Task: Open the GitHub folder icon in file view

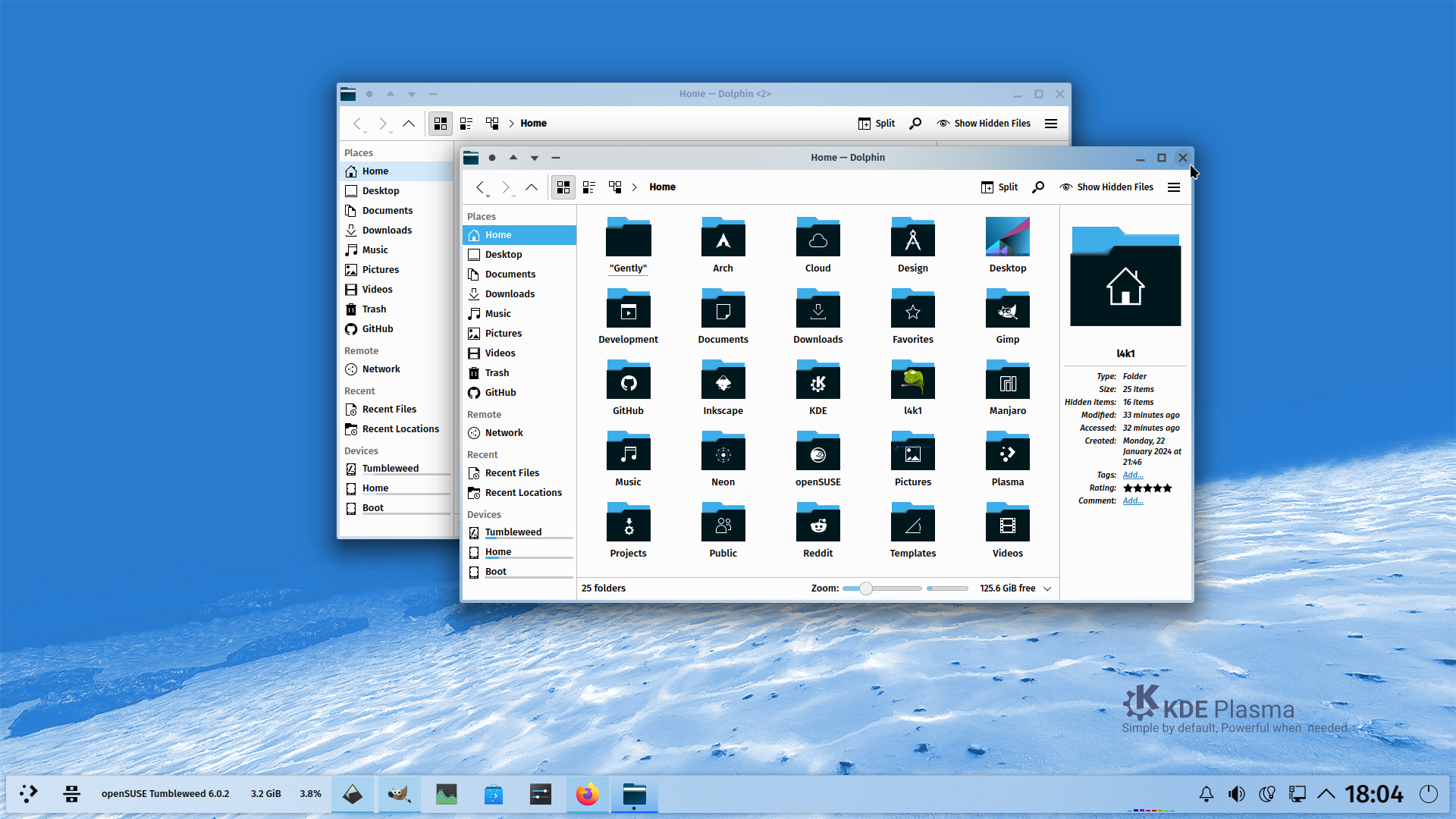Action: point(628,381)
